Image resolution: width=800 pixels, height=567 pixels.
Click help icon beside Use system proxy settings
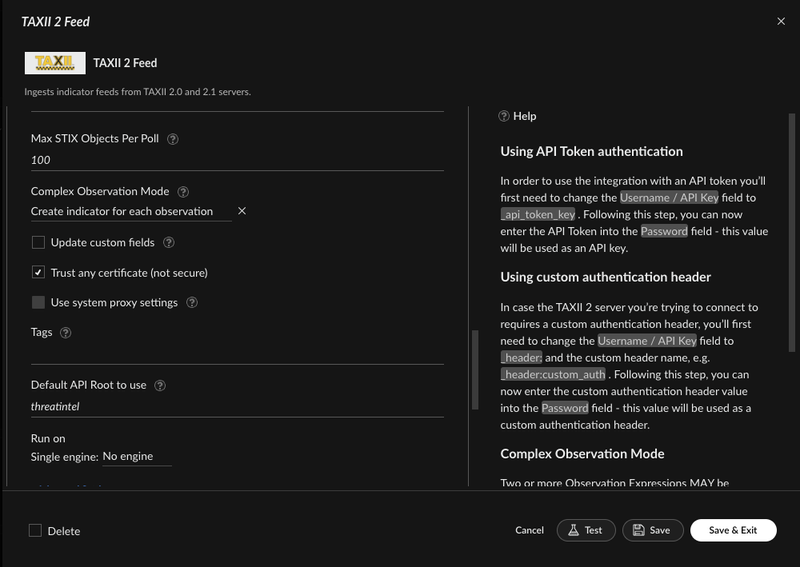coord(192,303)
